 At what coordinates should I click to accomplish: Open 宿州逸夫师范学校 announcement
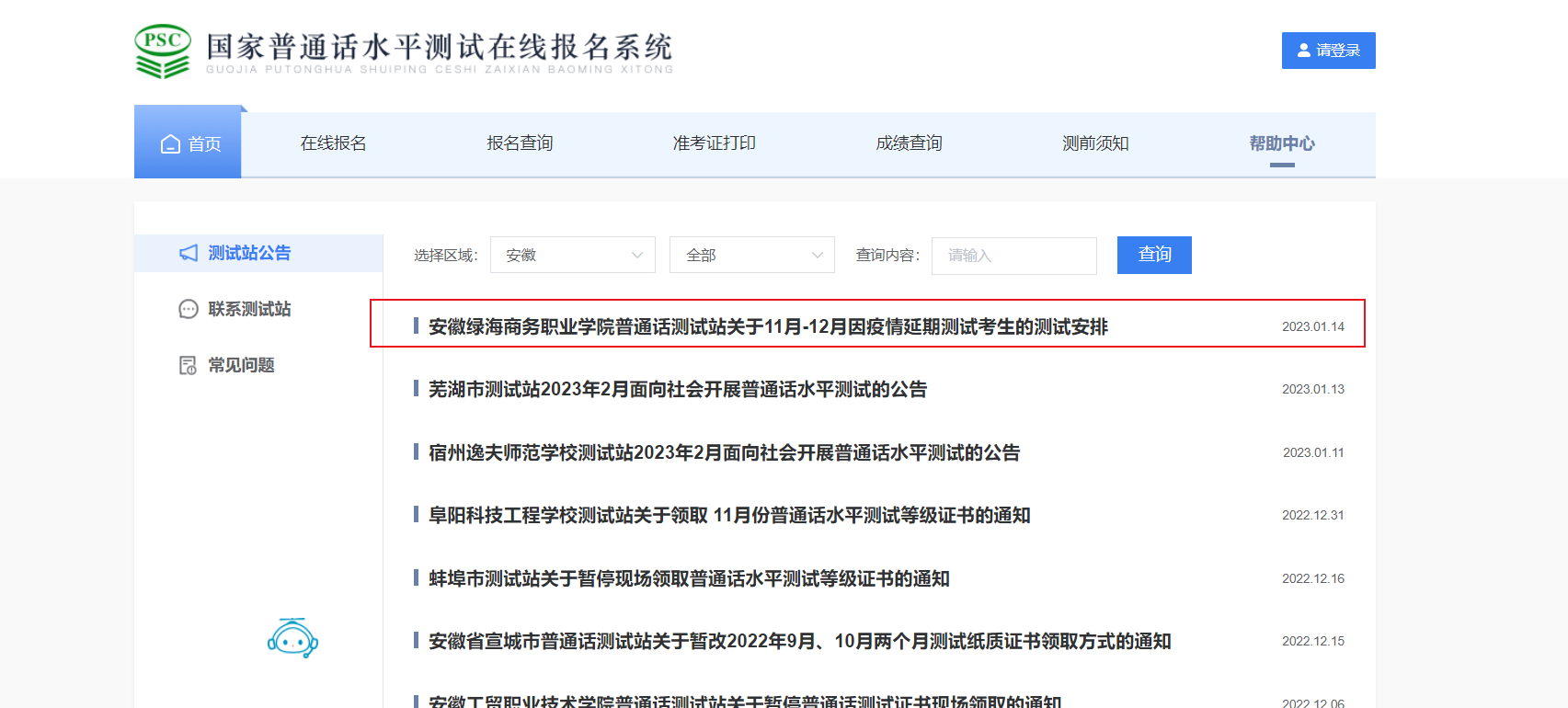(x=724, y=452)
